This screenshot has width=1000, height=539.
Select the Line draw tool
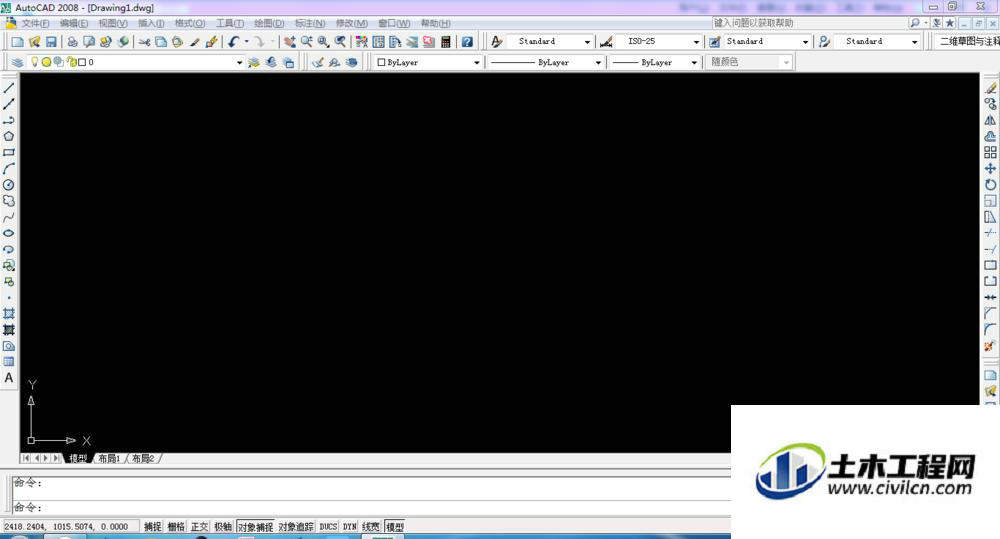pyautogui.click(x=9, y=88)
